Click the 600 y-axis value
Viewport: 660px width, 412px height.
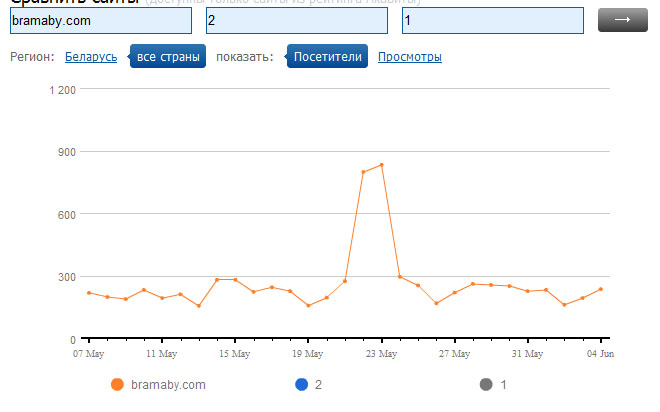click(x=67, y=215)
